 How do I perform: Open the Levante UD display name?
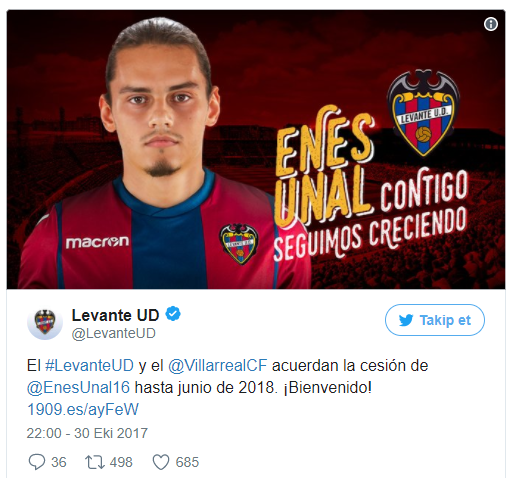click(115, 315)
